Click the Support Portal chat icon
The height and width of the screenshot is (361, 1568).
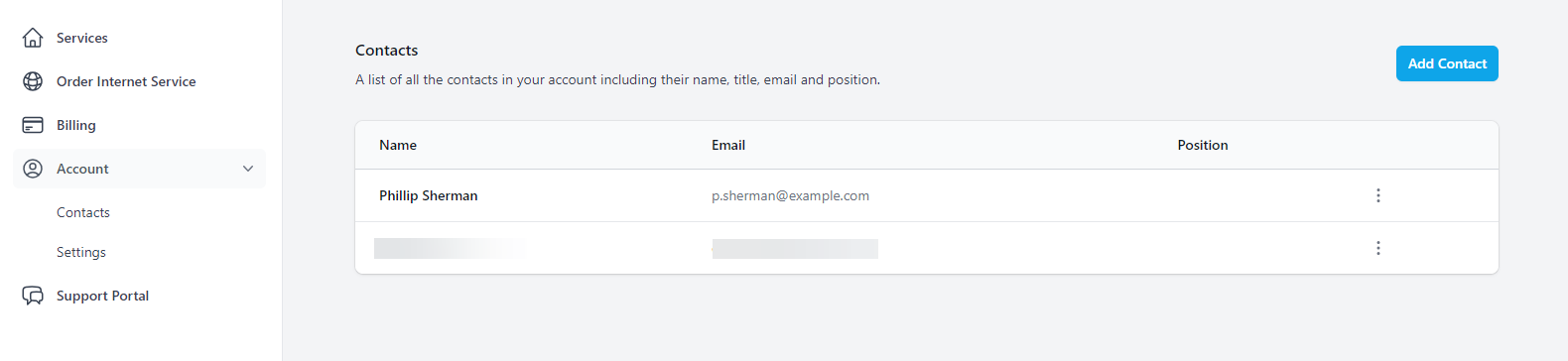33,296
